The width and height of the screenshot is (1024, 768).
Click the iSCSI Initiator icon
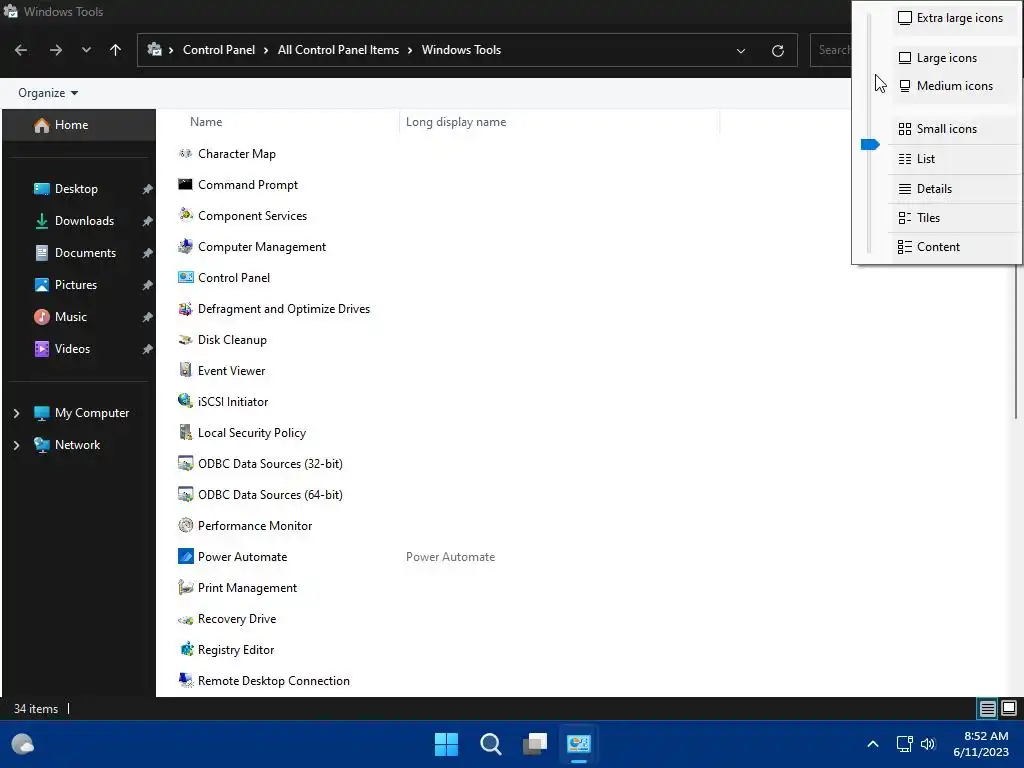pyautogui.click(x=185, y=402)
